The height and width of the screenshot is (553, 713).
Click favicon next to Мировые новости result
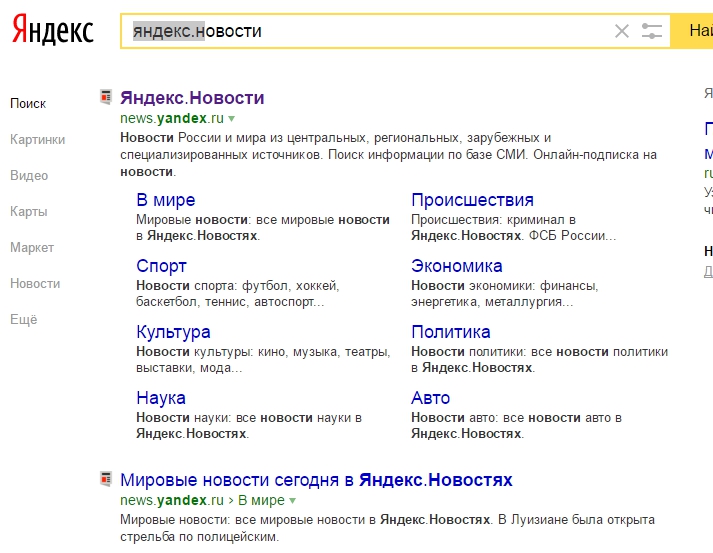(106, 479)
